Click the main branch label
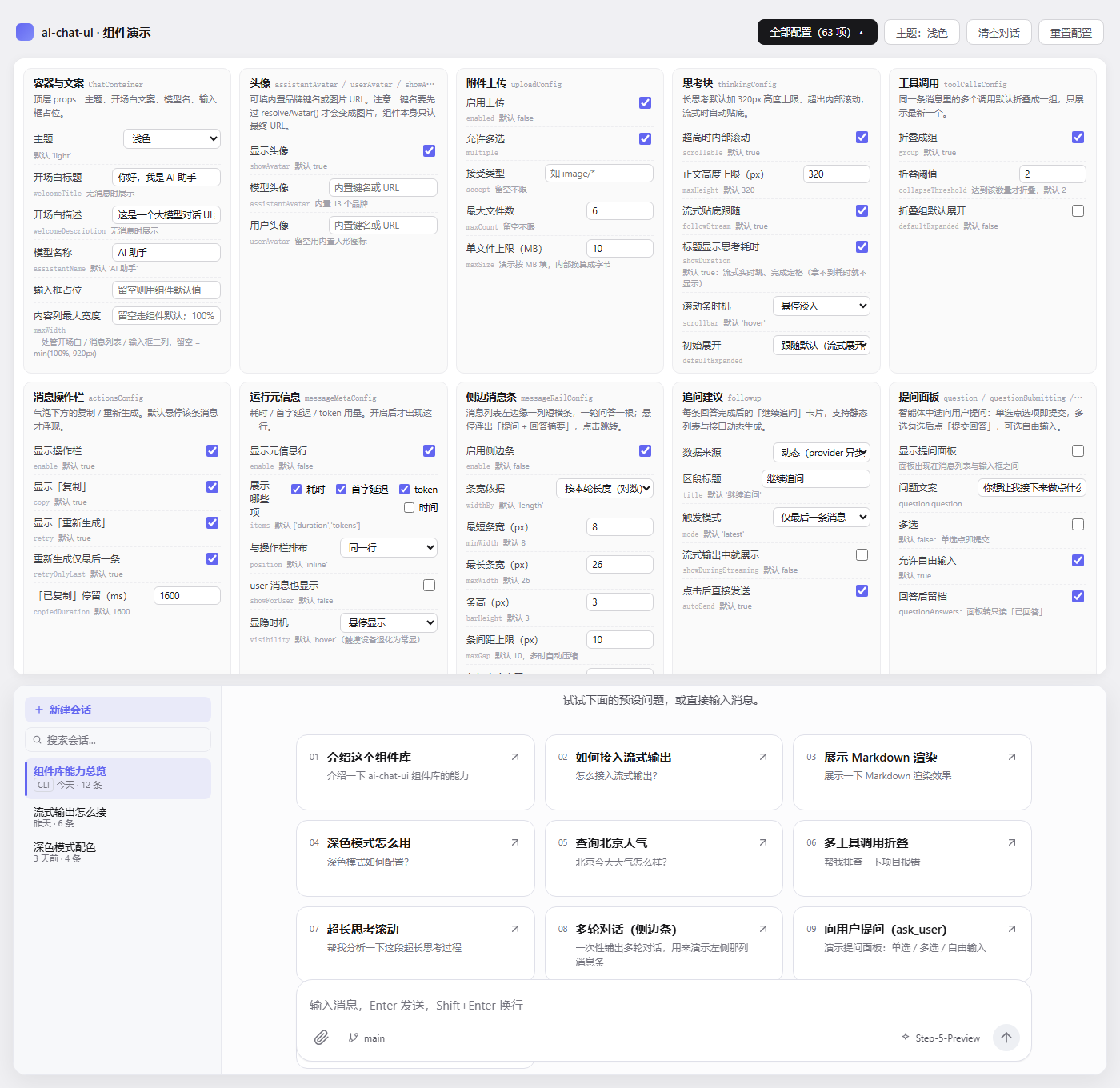The width and height of the screenshot is (1120, 1088). [x=374, y=1038]
